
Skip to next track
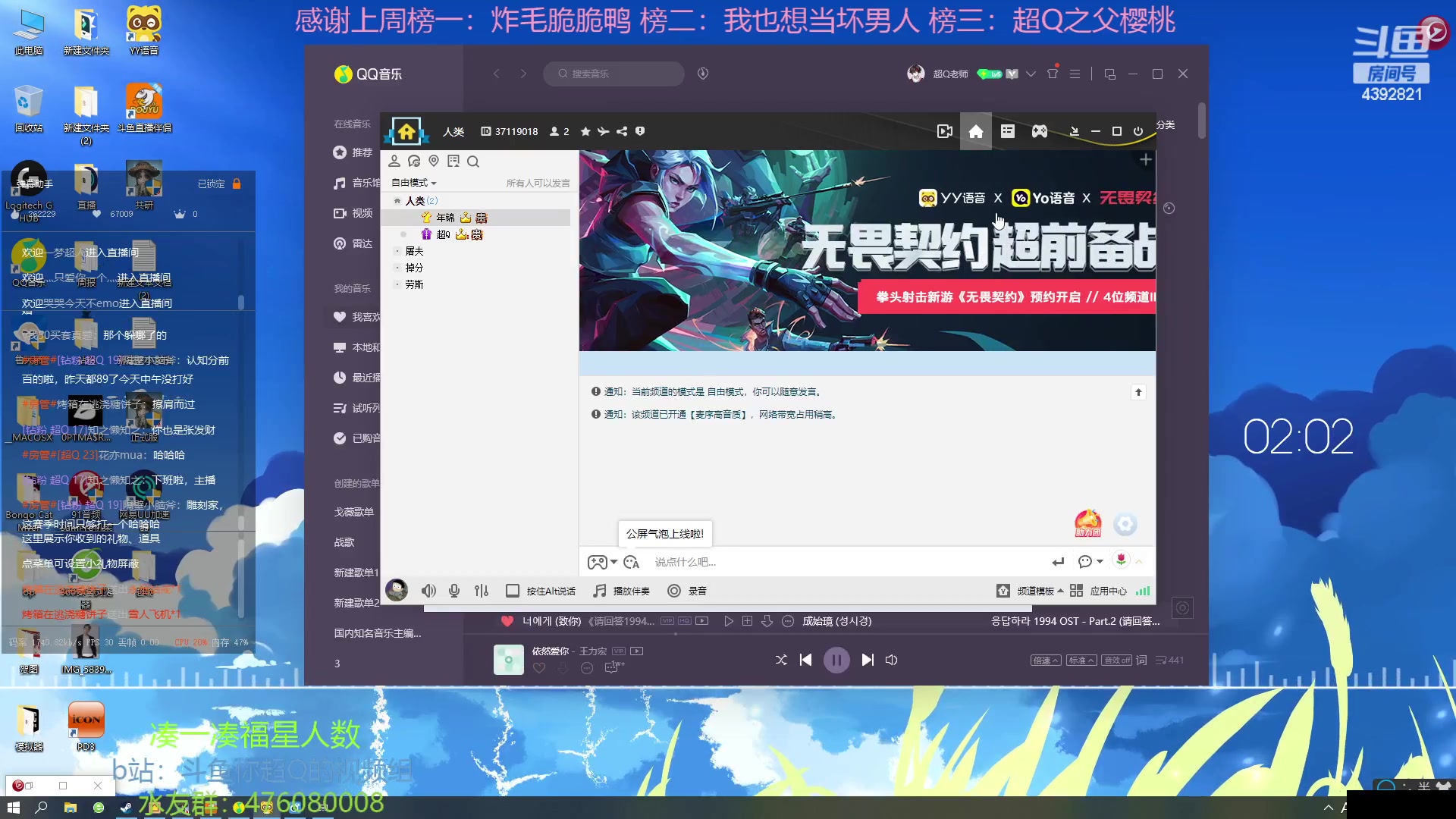(x=868, y=660)
